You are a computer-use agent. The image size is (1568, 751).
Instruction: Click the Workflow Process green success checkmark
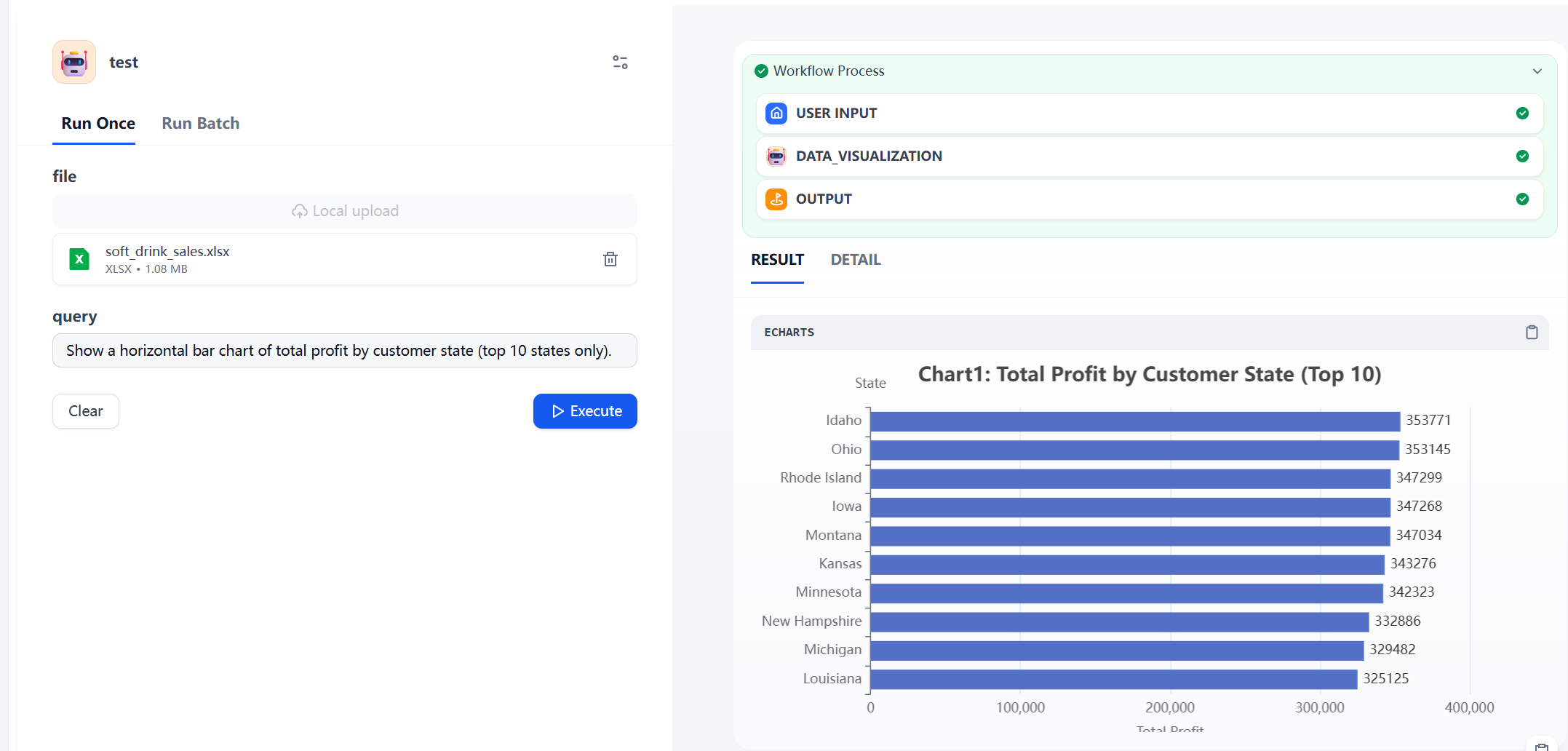click(x=761, y=71)
